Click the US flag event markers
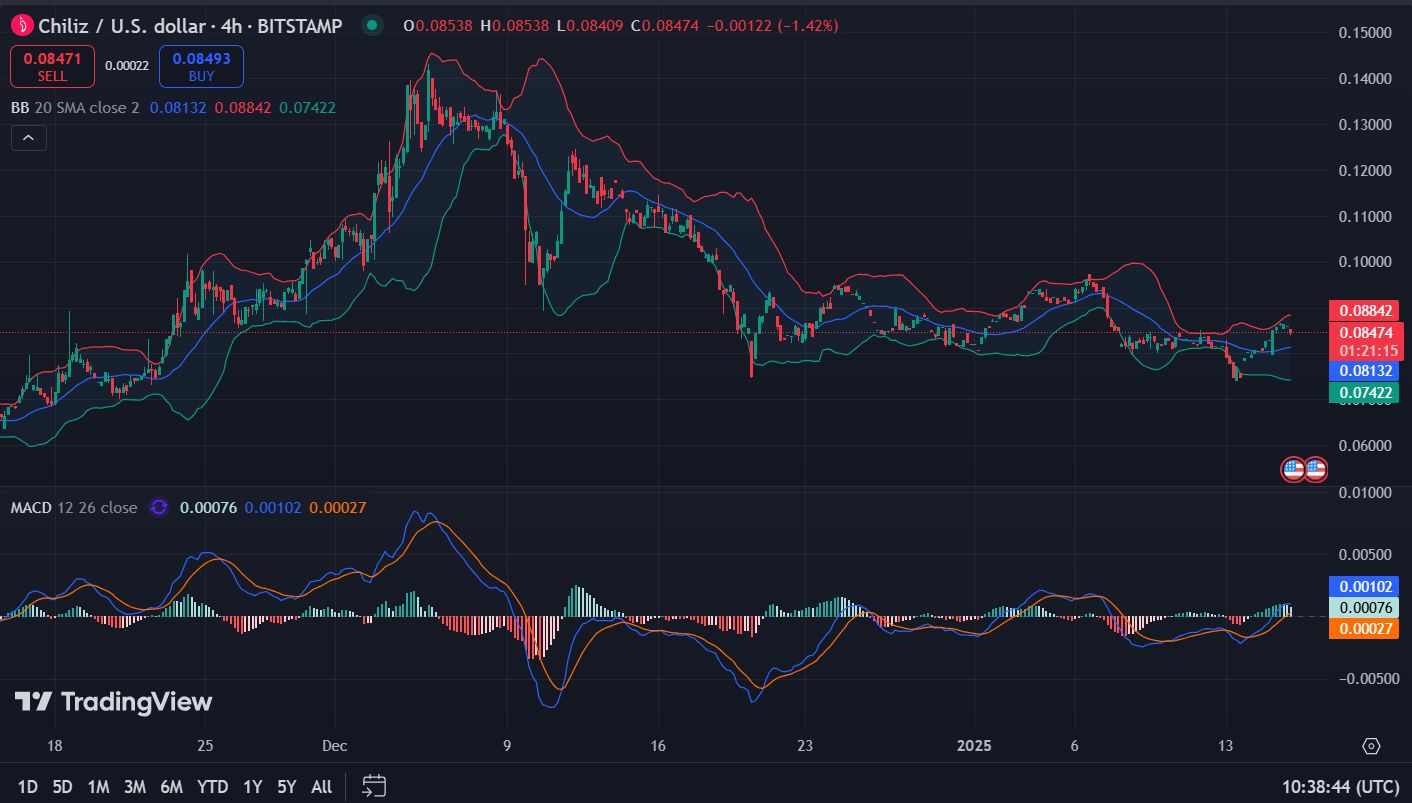This screenshot has width=1412, height=803. tap(1304, 469)
